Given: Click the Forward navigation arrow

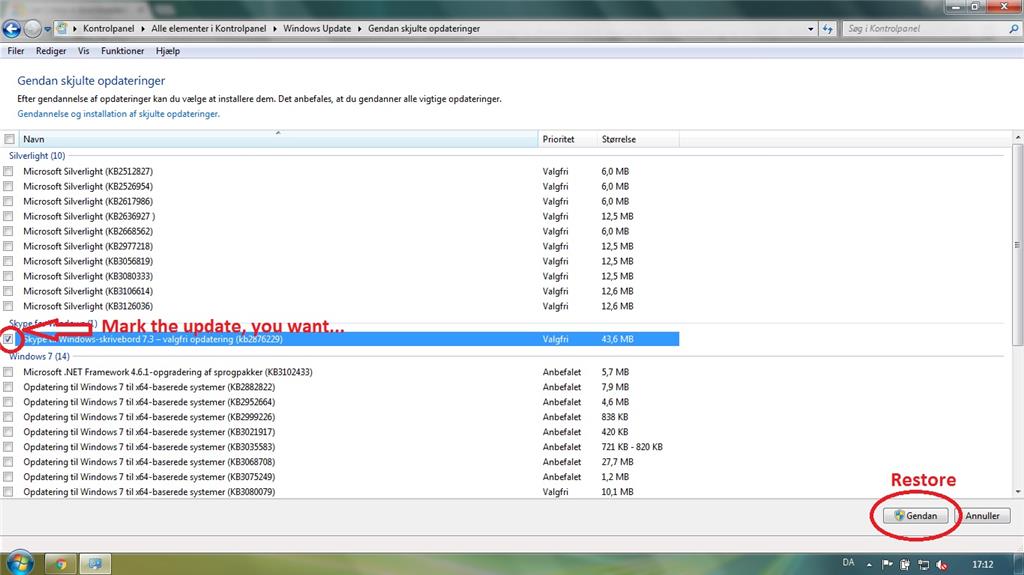Looking at the screenshot, I should point(32,29).
